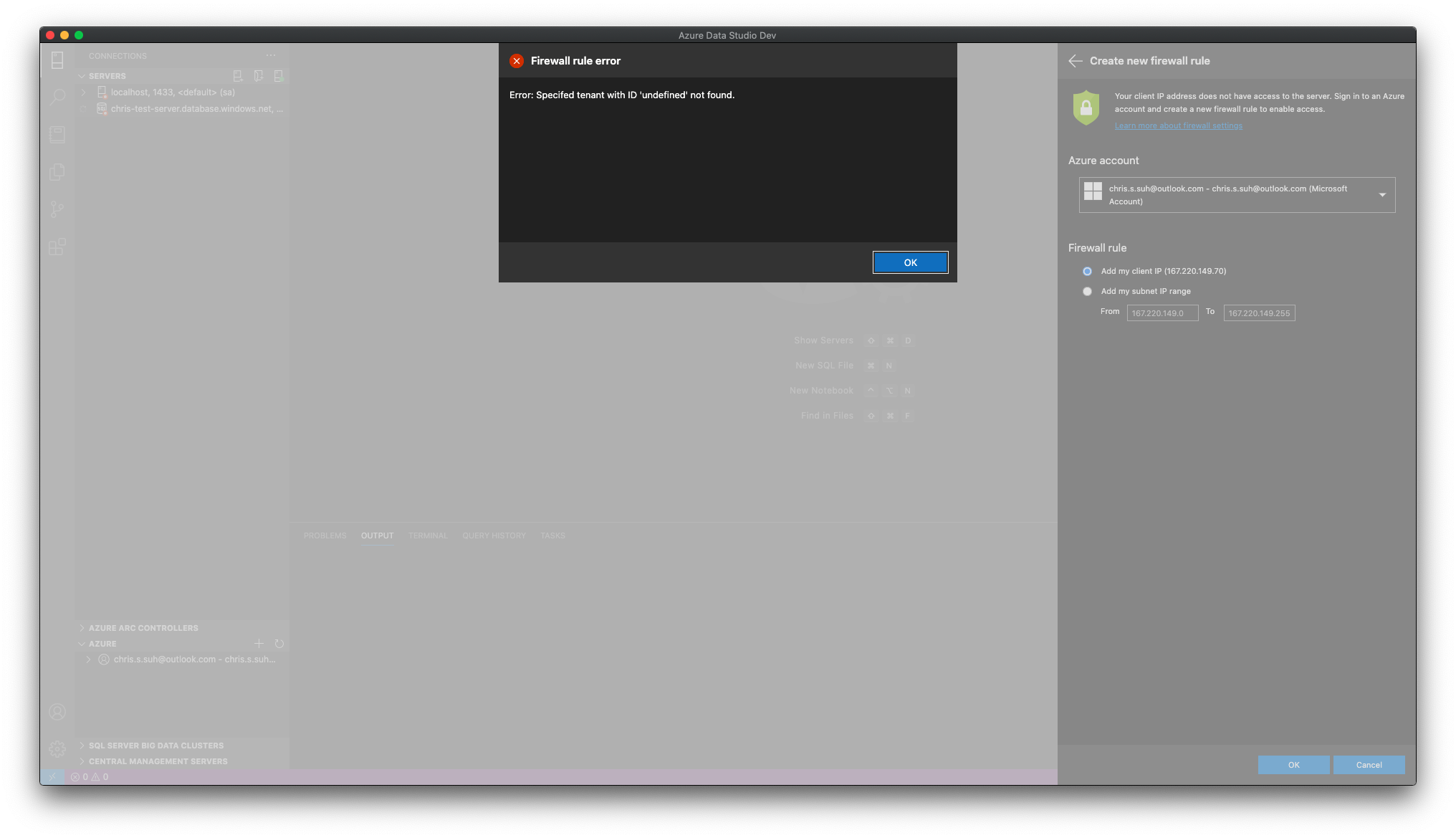Refresh the Azure section using its refresh icon
This screenshot has height=838, width=1456.
(279, 644)
